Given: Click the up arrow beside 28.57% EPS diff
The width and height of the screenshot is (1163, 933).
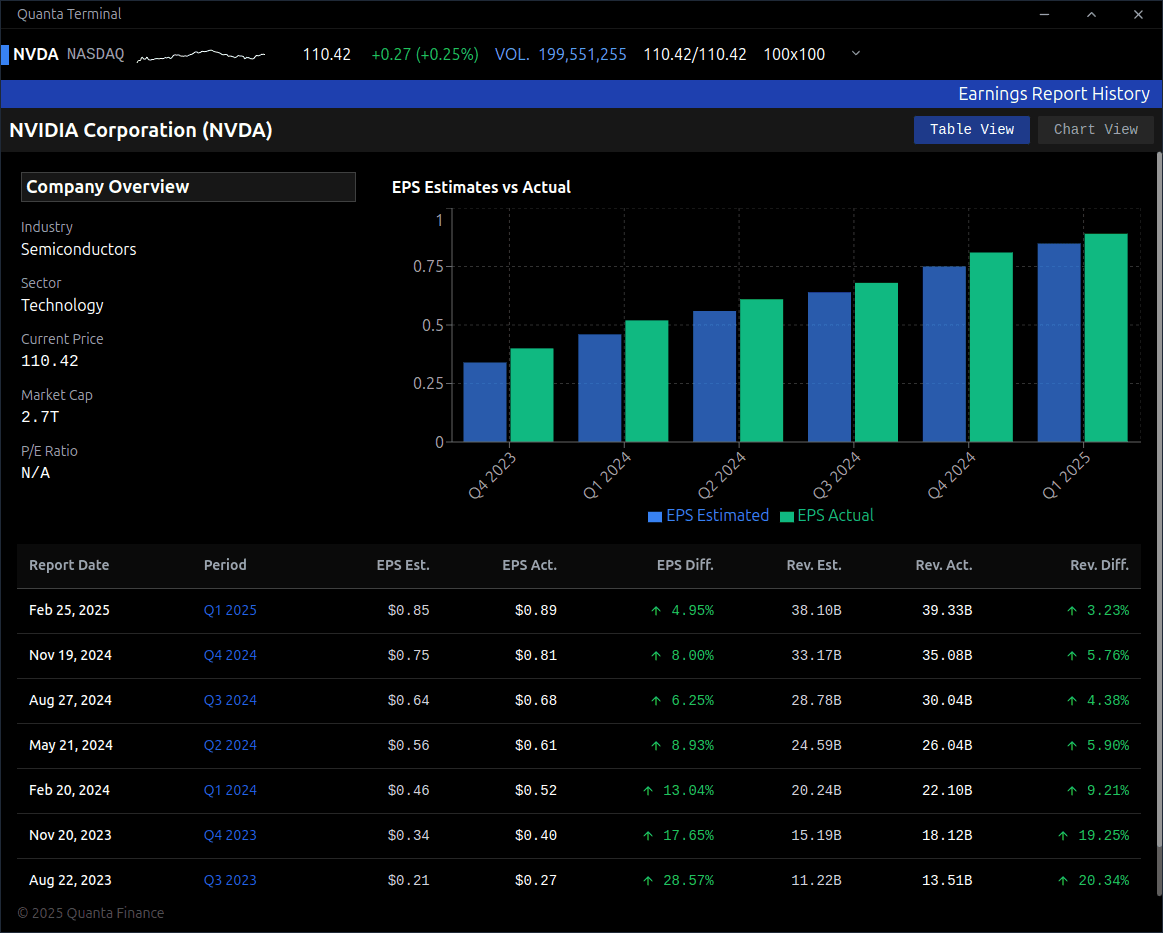Looking at the screenshot, I should (x=648, y=880).
